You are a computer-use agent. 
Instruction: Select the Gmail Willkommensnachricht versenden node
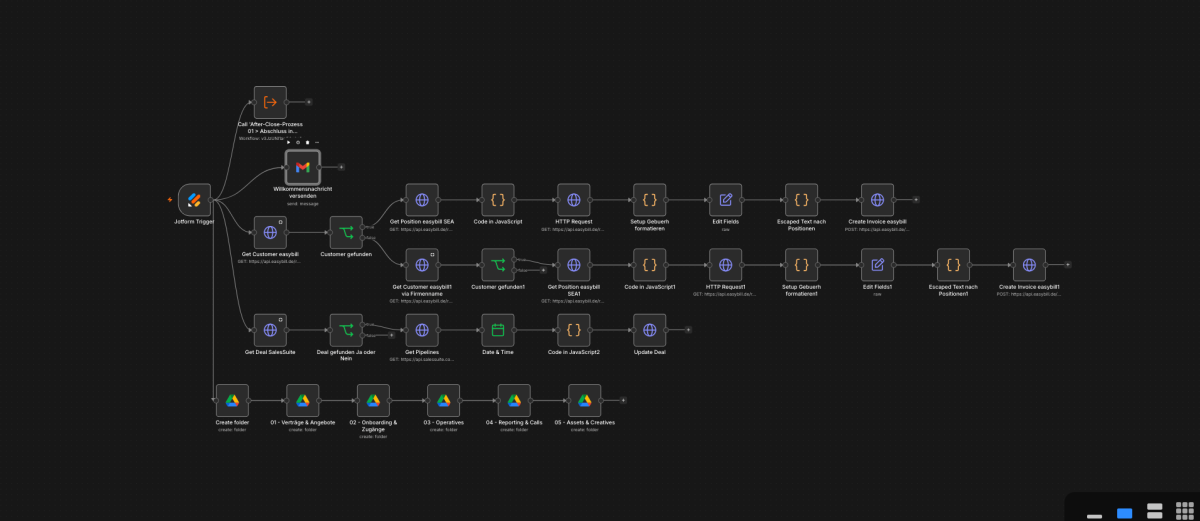(x=303, y=167)
